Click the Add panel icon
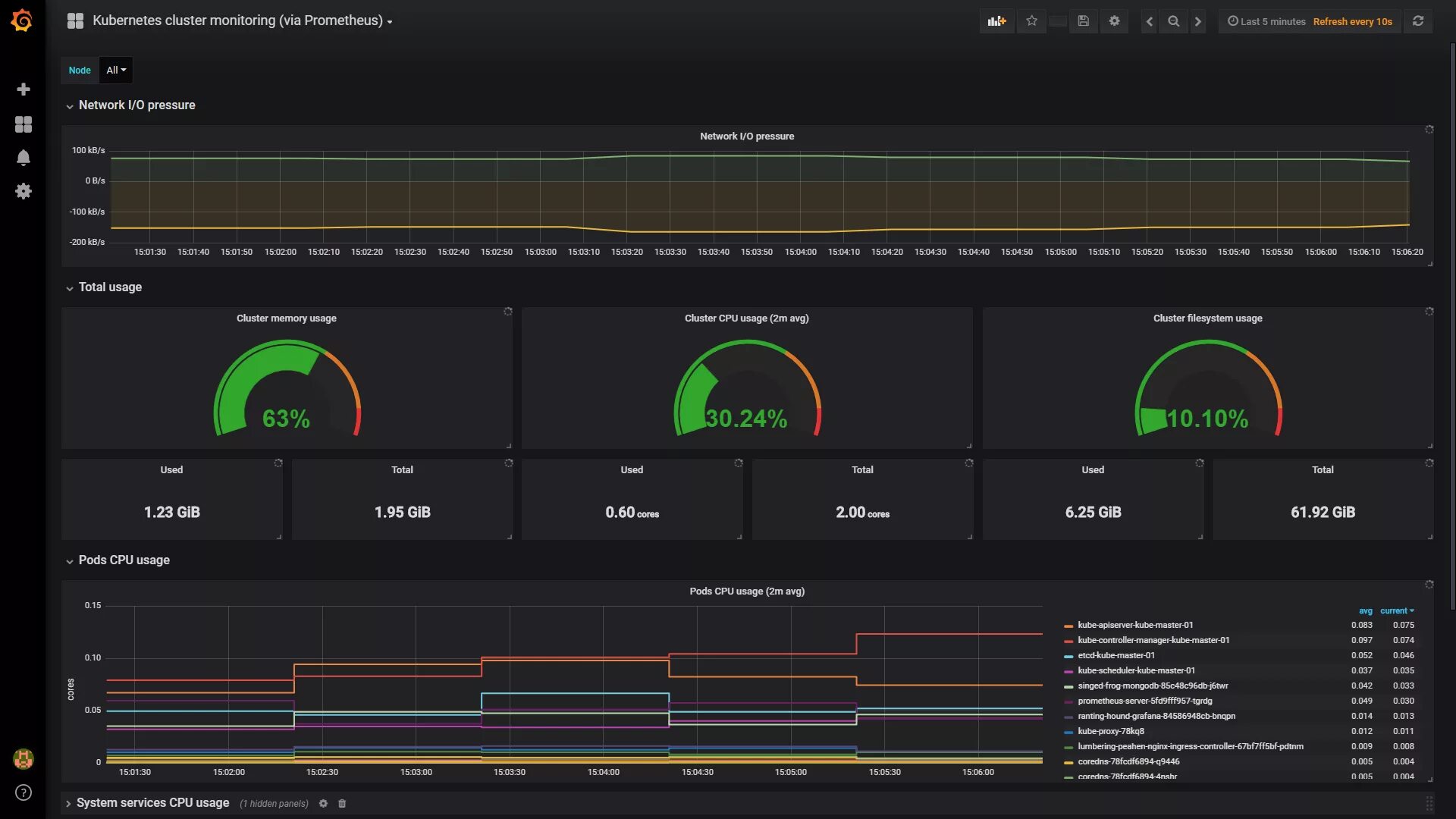This screenshot has width=1456, height=819. coord(996,21)
